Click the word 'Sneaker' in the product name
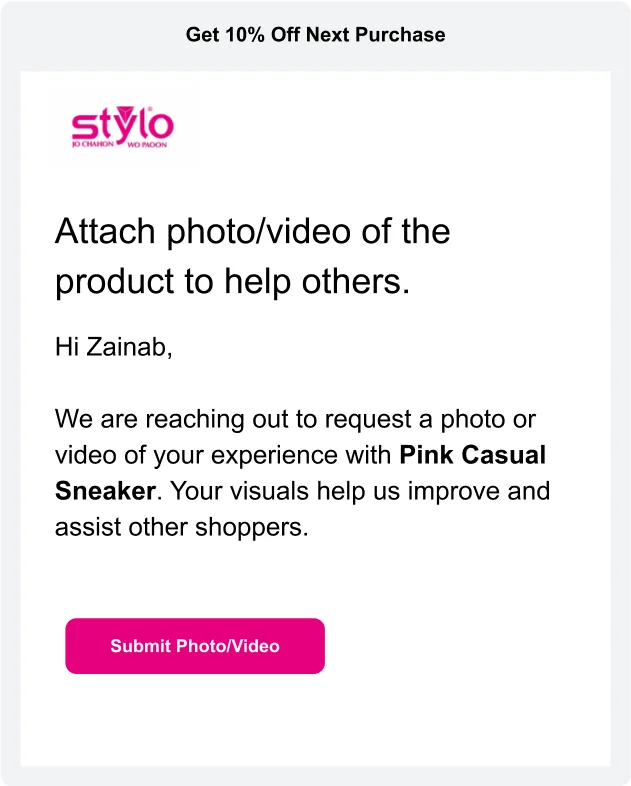Image resolution: width=631 pixels, height=786 pixels. (x=105, y=491)
